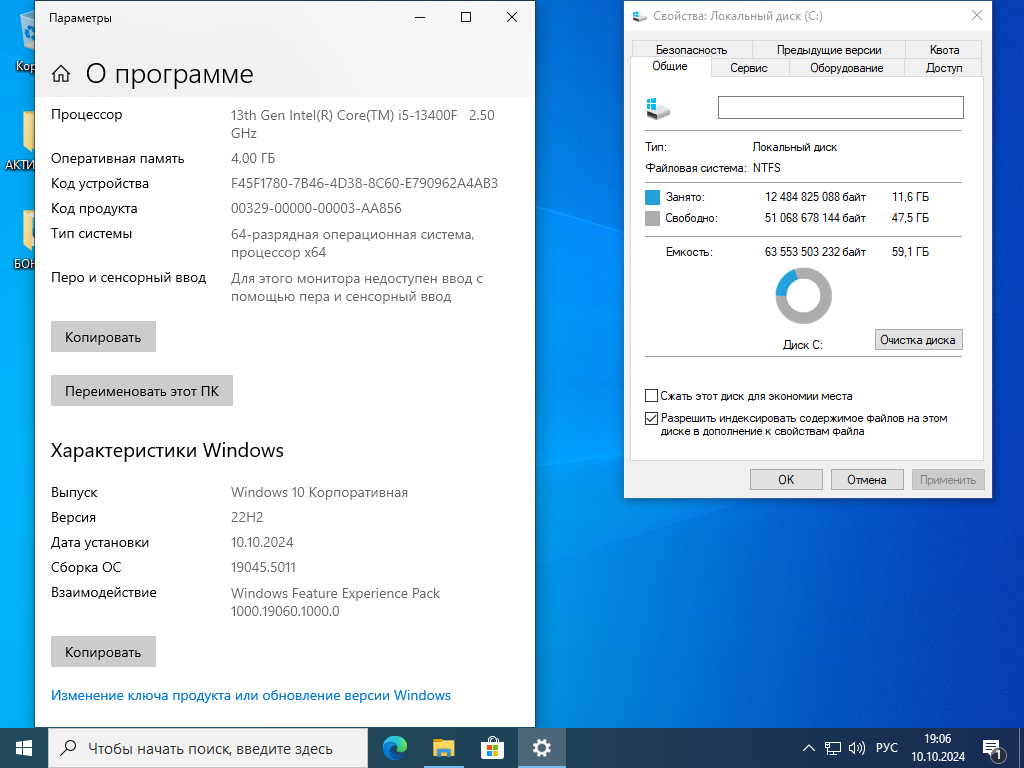Click network icon in system tray

833,748
